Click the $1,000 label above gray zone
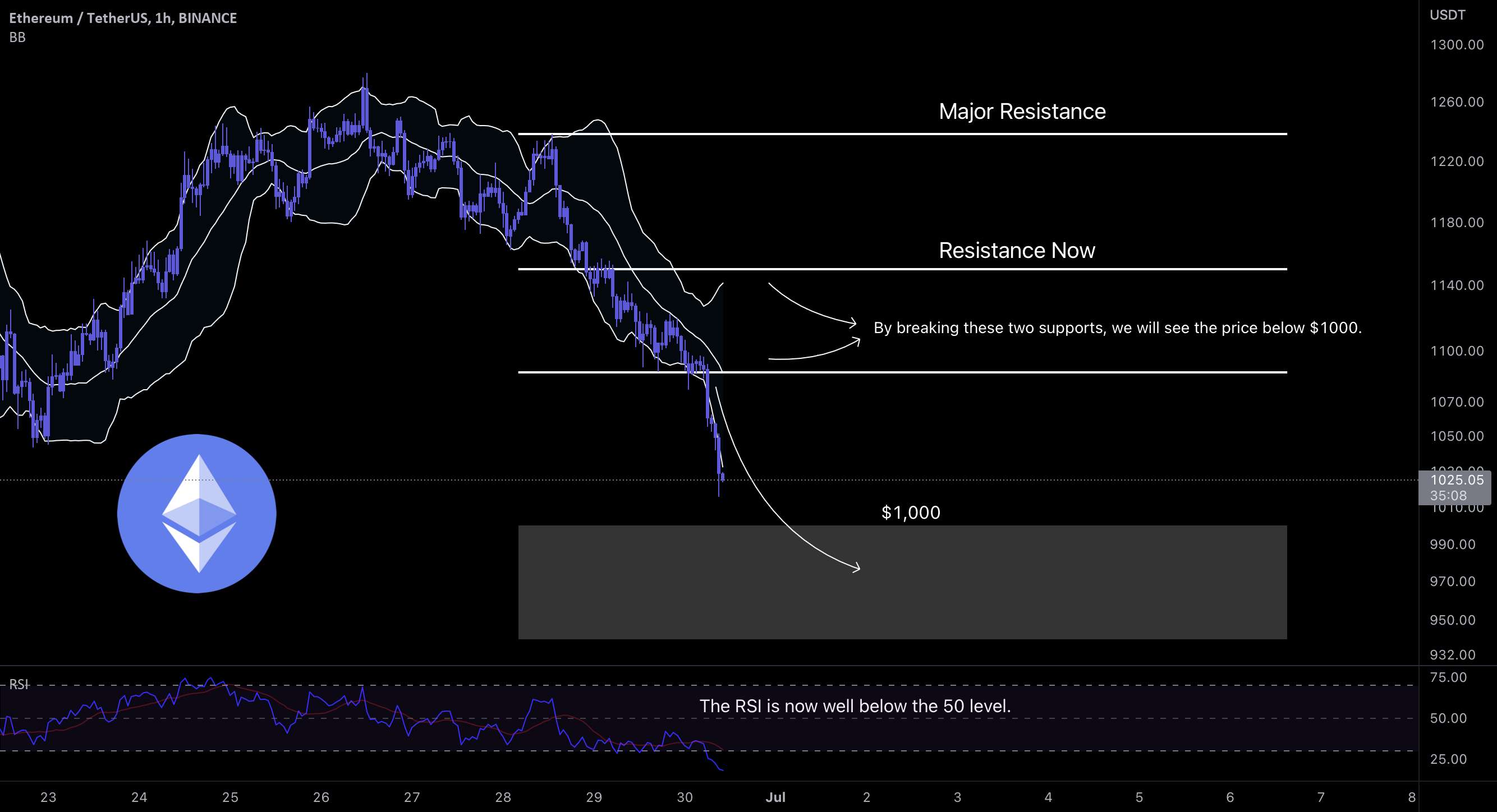The image size is (1497, 812). [911, 513]
